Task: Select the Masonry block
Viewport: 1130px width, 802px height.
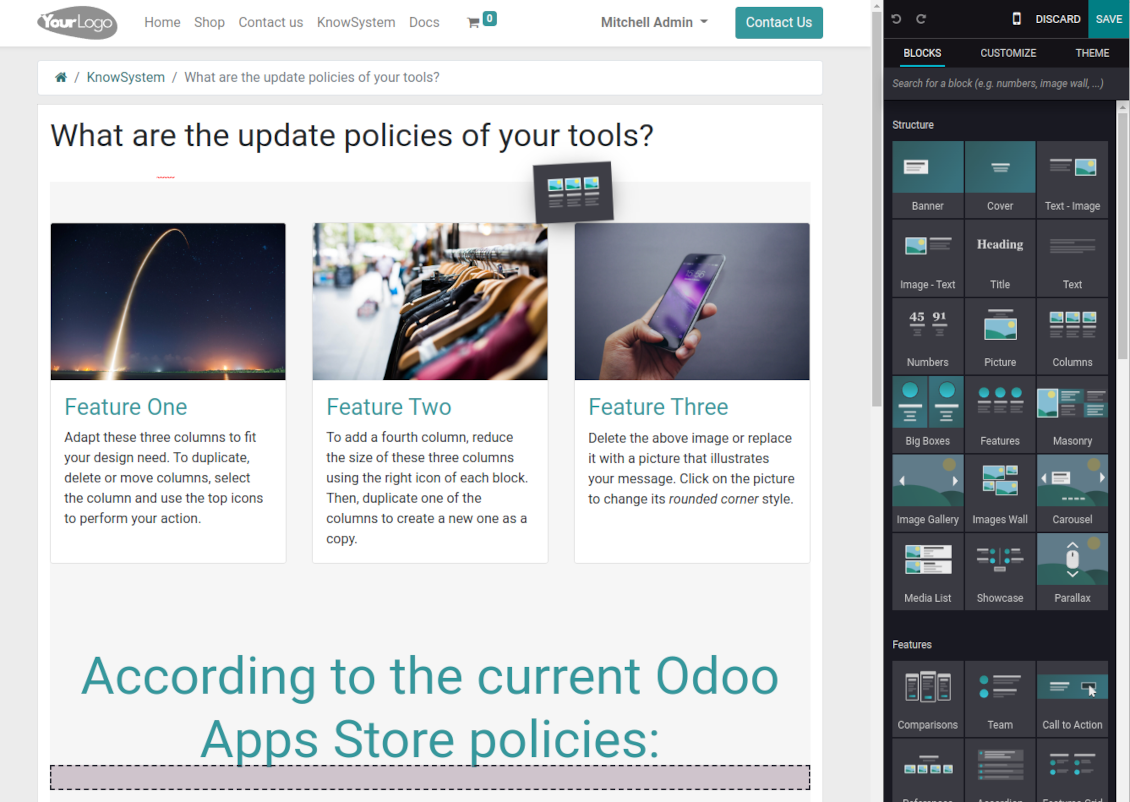Action: coord(1072,414)
